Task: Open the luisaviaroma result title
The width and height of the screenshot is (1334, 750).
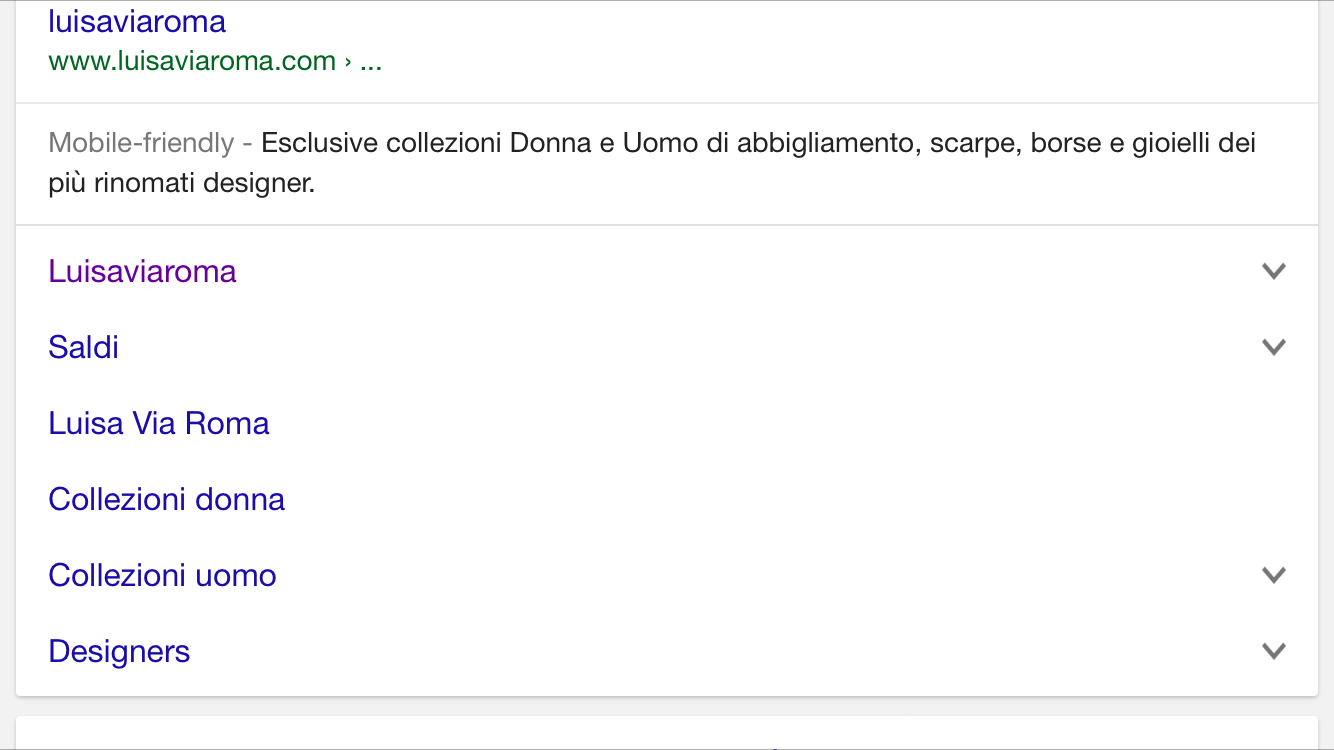Action: coord(137,21)
